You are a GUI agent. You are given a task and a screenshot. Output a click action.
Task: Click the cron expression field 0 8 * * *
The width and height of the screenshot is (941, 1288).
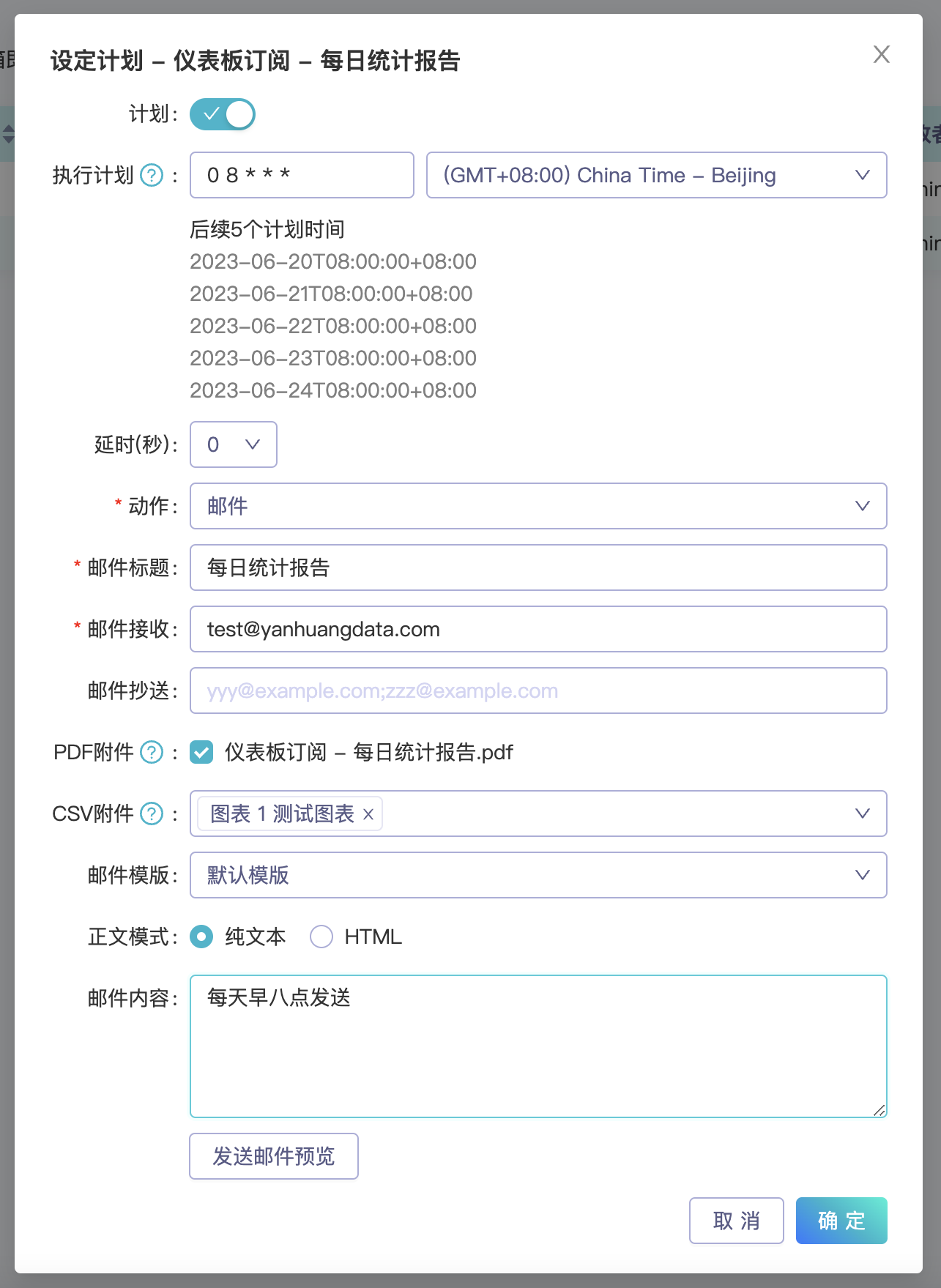coord(302,175)
